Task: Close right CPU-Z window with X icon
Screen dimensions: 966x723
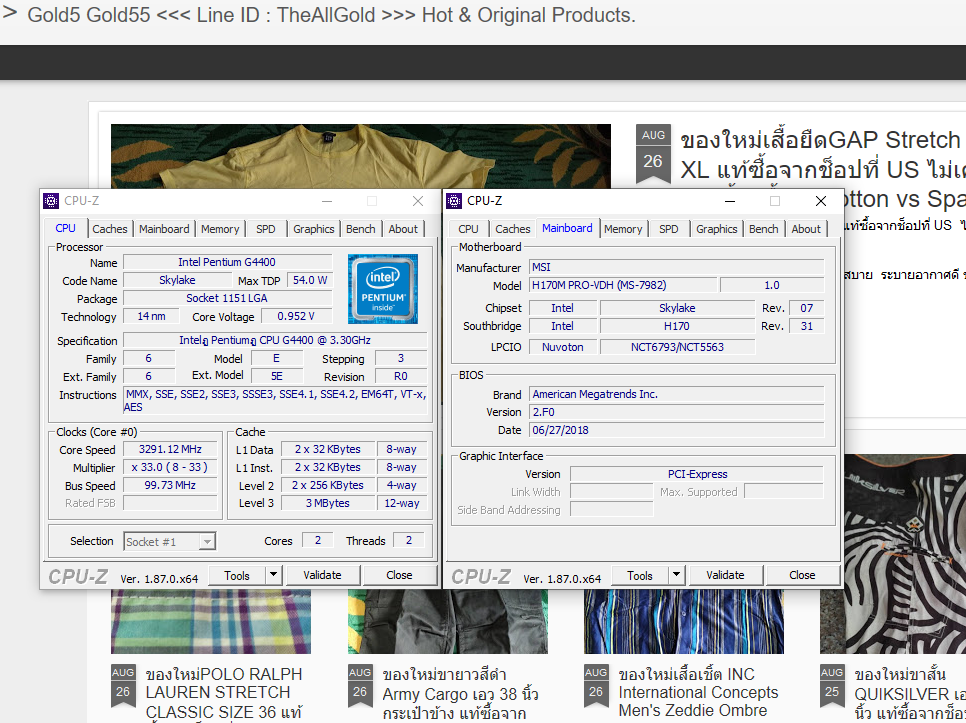Action: tap(821, 201)
